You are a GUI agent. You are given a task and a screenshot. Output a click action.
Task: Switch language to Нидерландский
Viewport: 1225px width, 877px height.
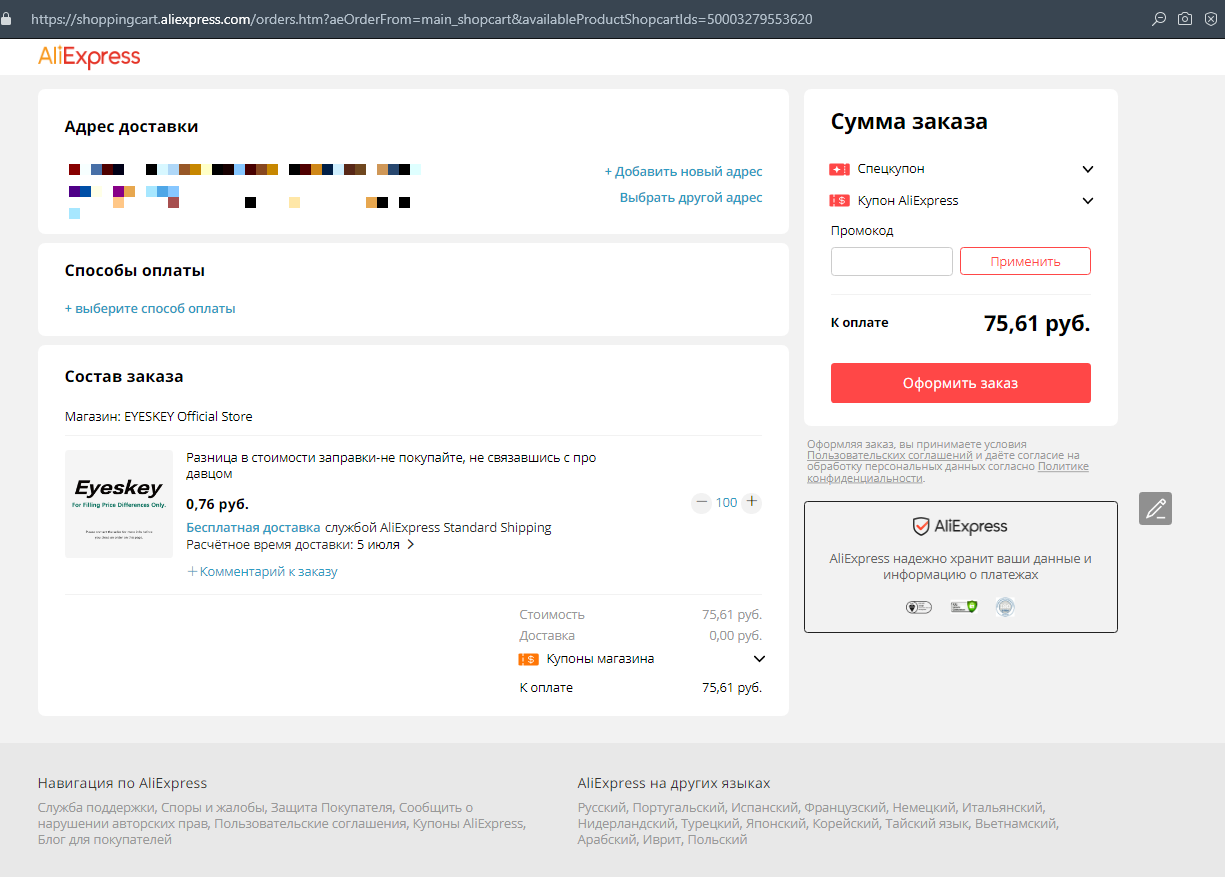[x=625, y=824]
